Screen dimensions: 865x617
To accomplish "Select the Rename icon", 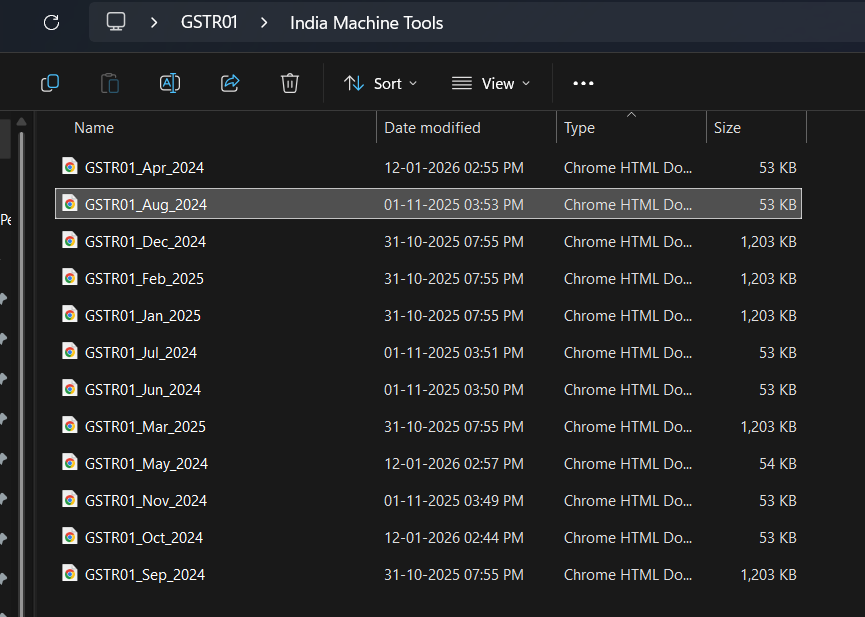I will click(170, 83).
